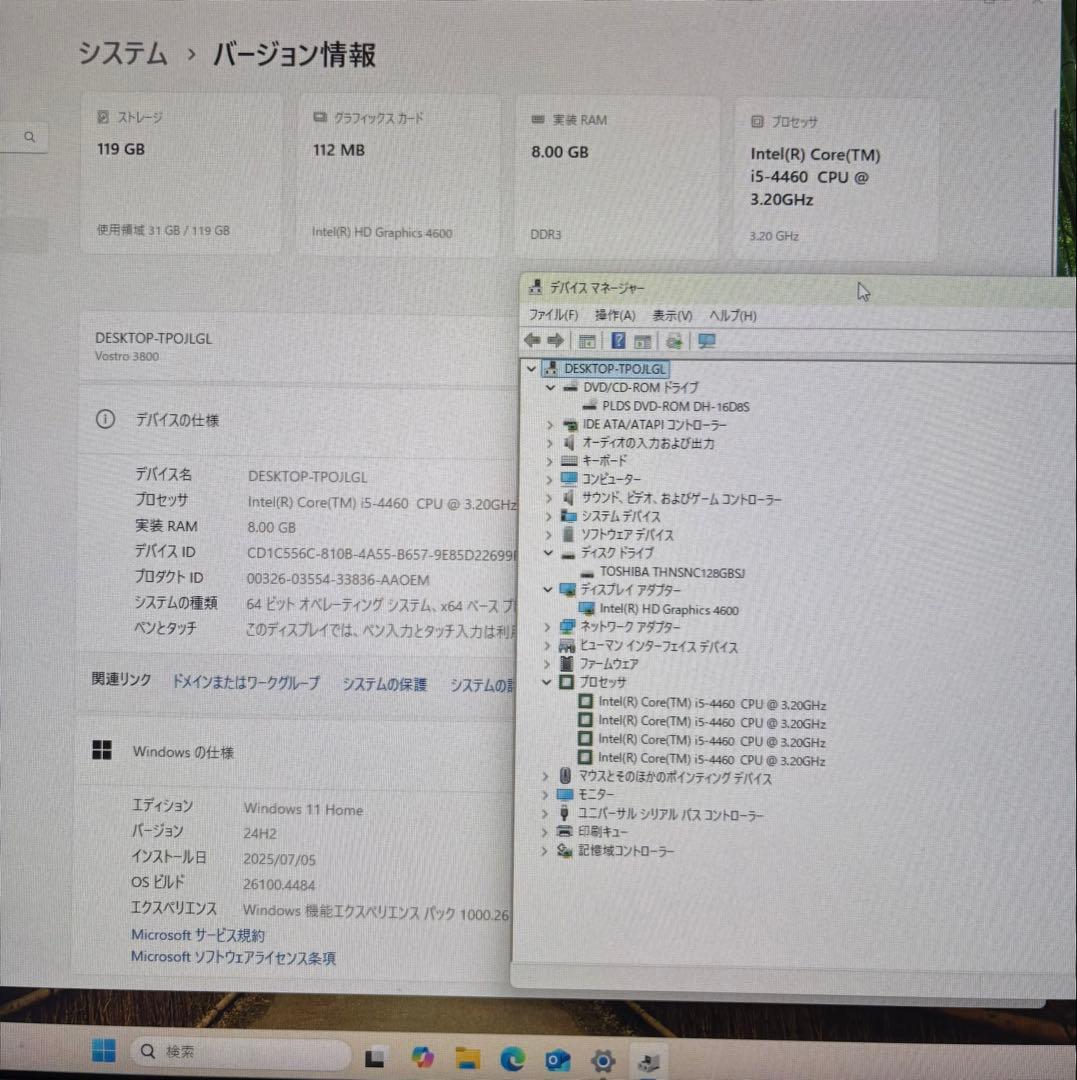Viewport: 1077px width, 1080px height.
Task: Open the 表示(V) menu in Device Manager
Action: pyautogui.click(x=671, y=315)
